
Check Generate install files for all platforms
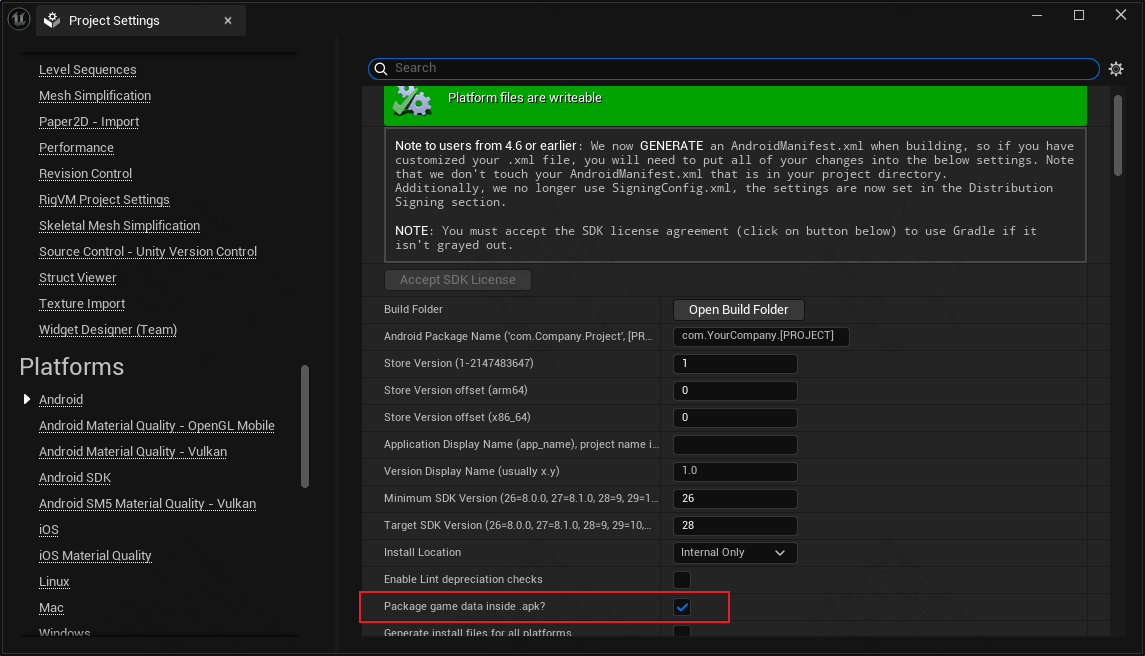click(682, 633)
